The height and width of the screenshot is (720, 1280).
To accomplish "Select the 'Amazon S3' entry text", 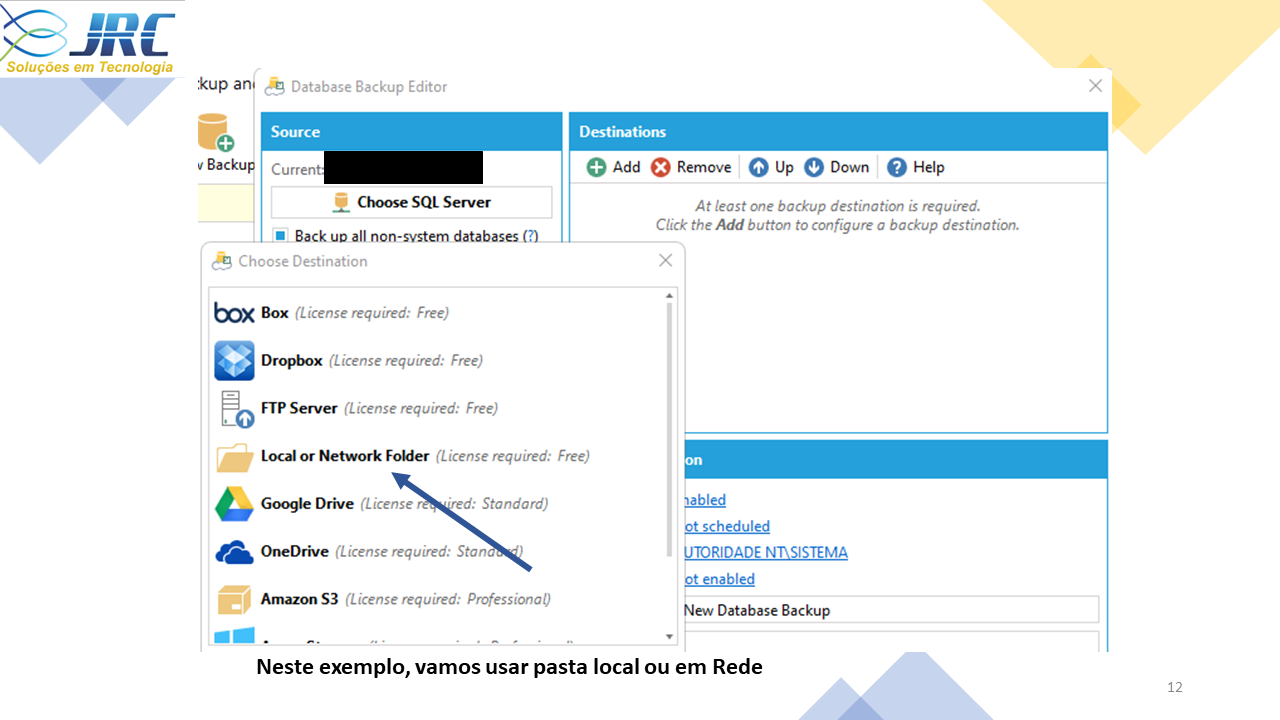I will tap(300, 600).
